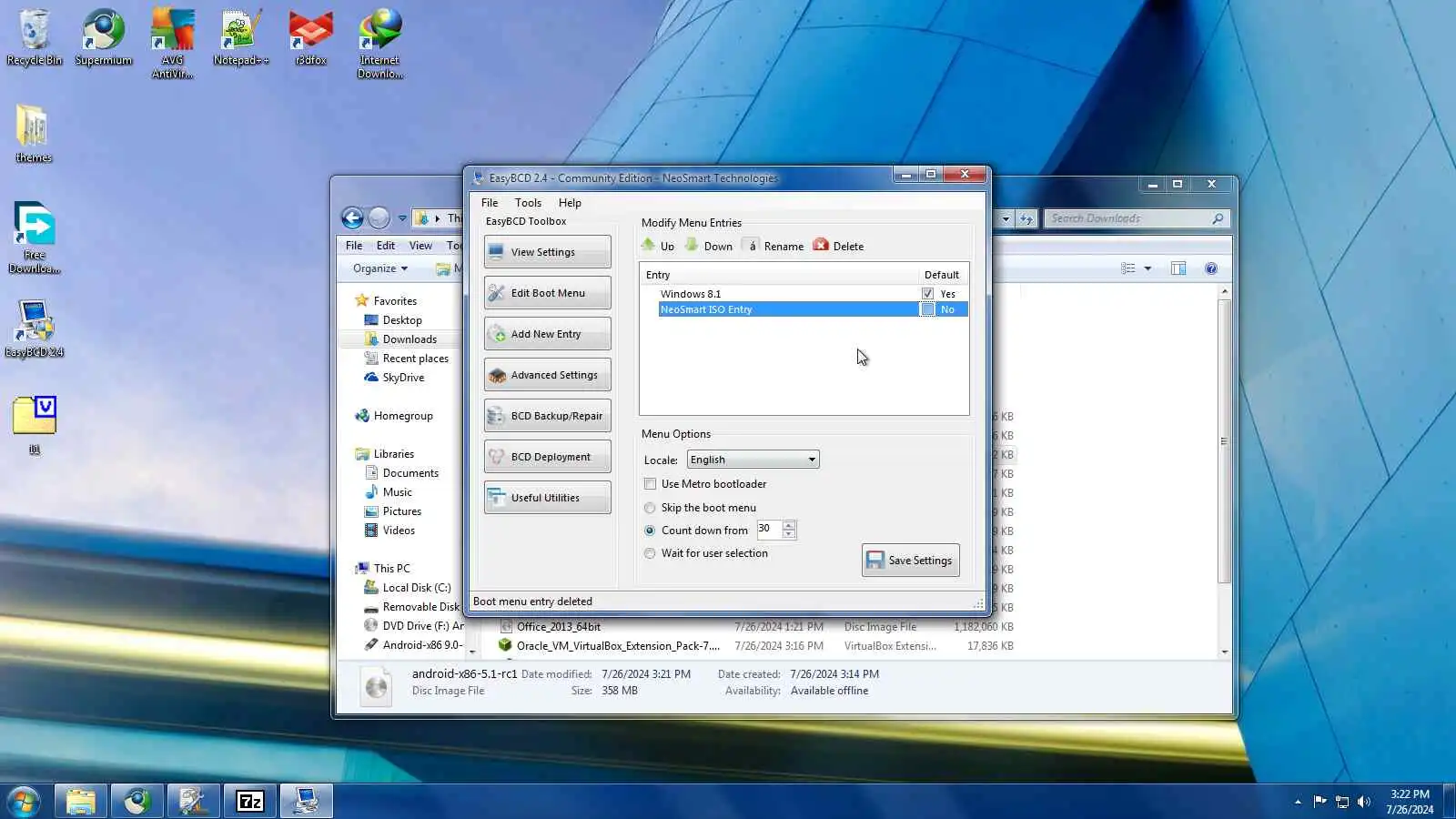The height and width of the screenshot is (819, 1456).
Task: Toggle the Explorer preview pane
Action: coord(1178,268)
